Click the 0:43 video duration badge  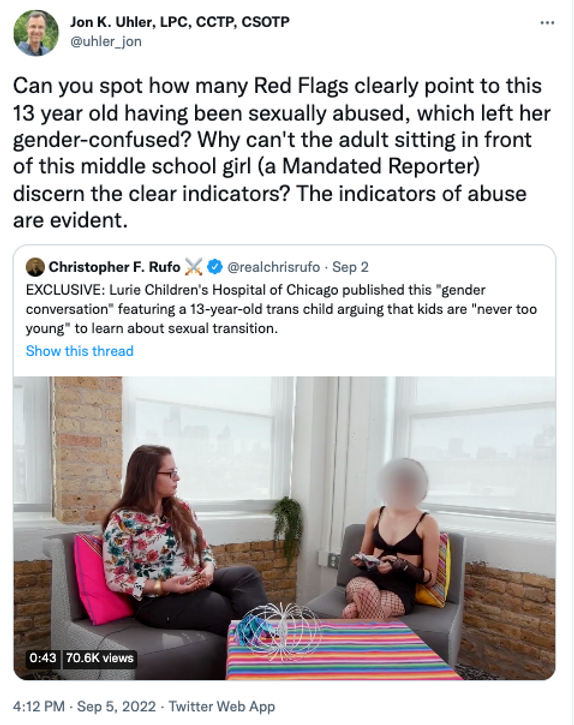[43, 657]
